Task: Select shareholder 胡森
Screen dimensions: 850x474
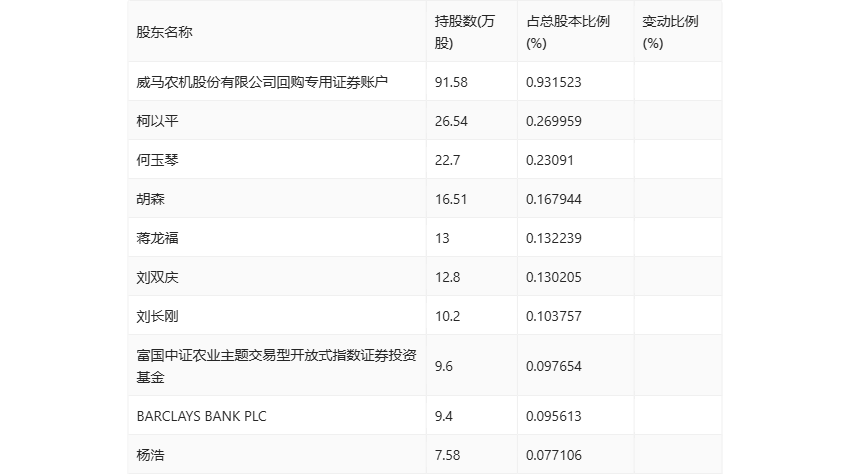Action: point(150,199)
